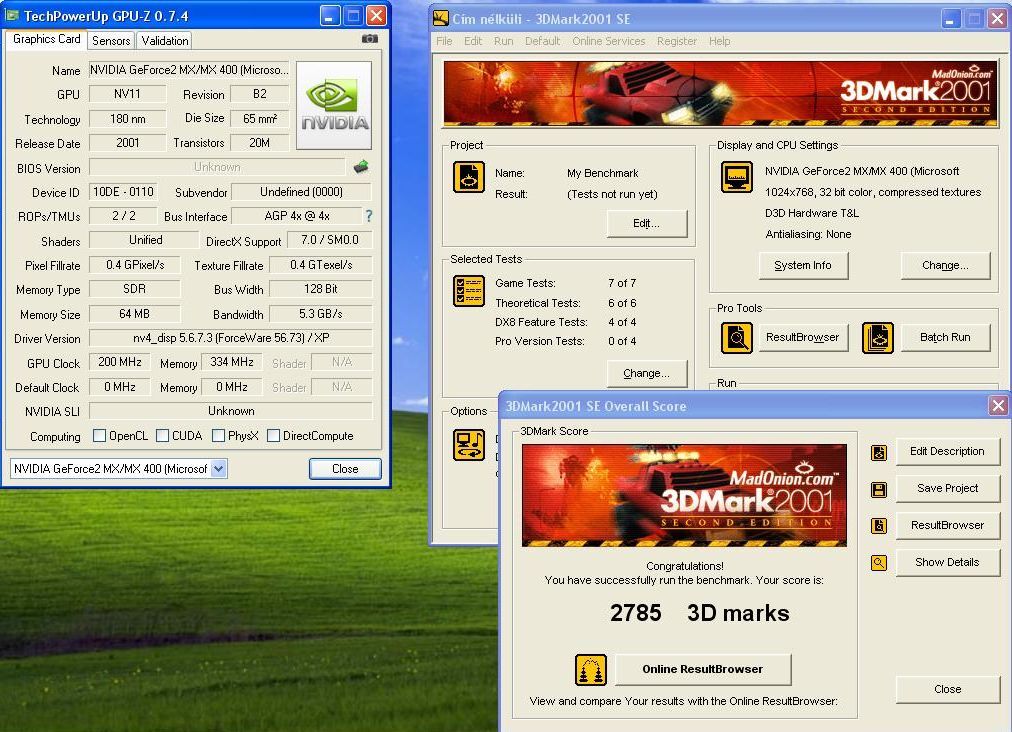The height and width of the screenshot is (732, 1012).
Task: Open the File menu in 3DMark
Action: click(x=444, y=41)
